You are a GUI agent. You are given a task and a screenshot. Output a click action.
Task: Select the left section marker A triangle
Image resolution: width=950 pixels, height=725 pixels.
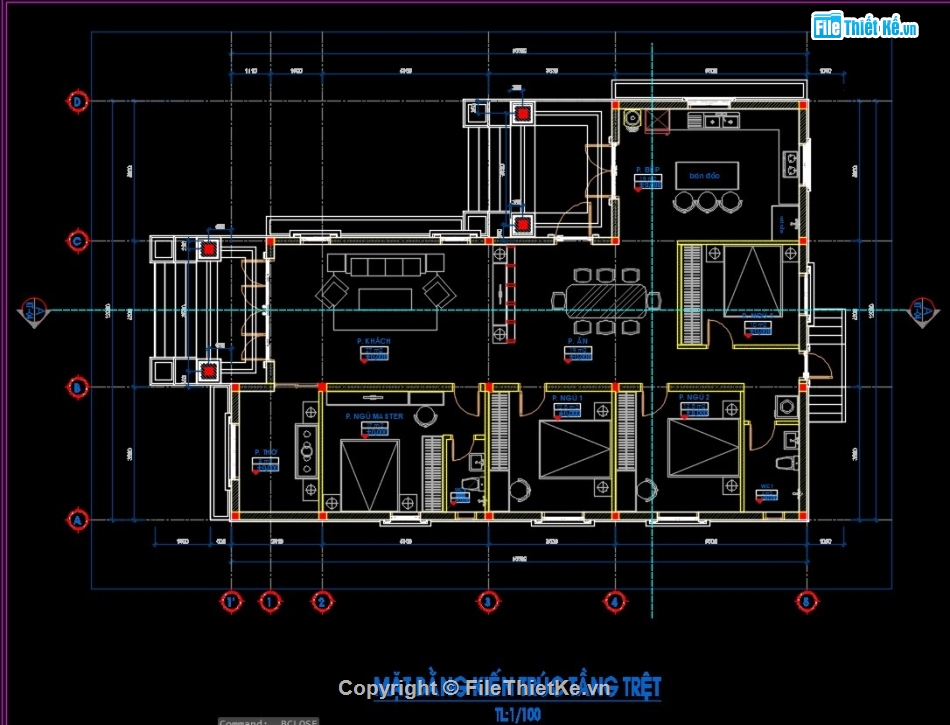pos(32,312)
